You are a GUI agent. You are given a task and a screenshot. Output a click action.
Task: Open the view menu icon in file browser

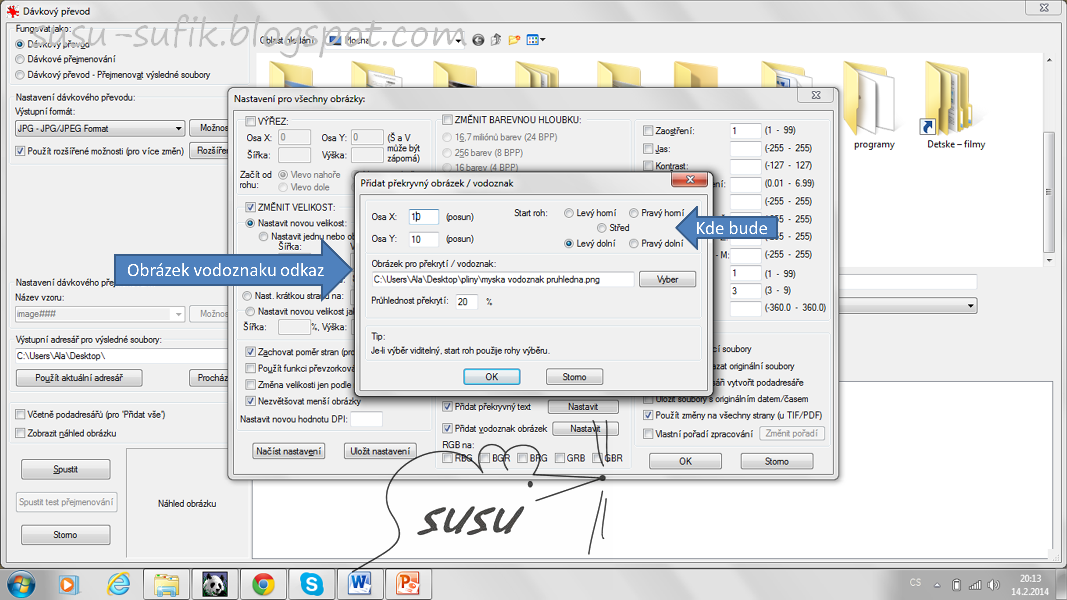[x=536, y=40]
